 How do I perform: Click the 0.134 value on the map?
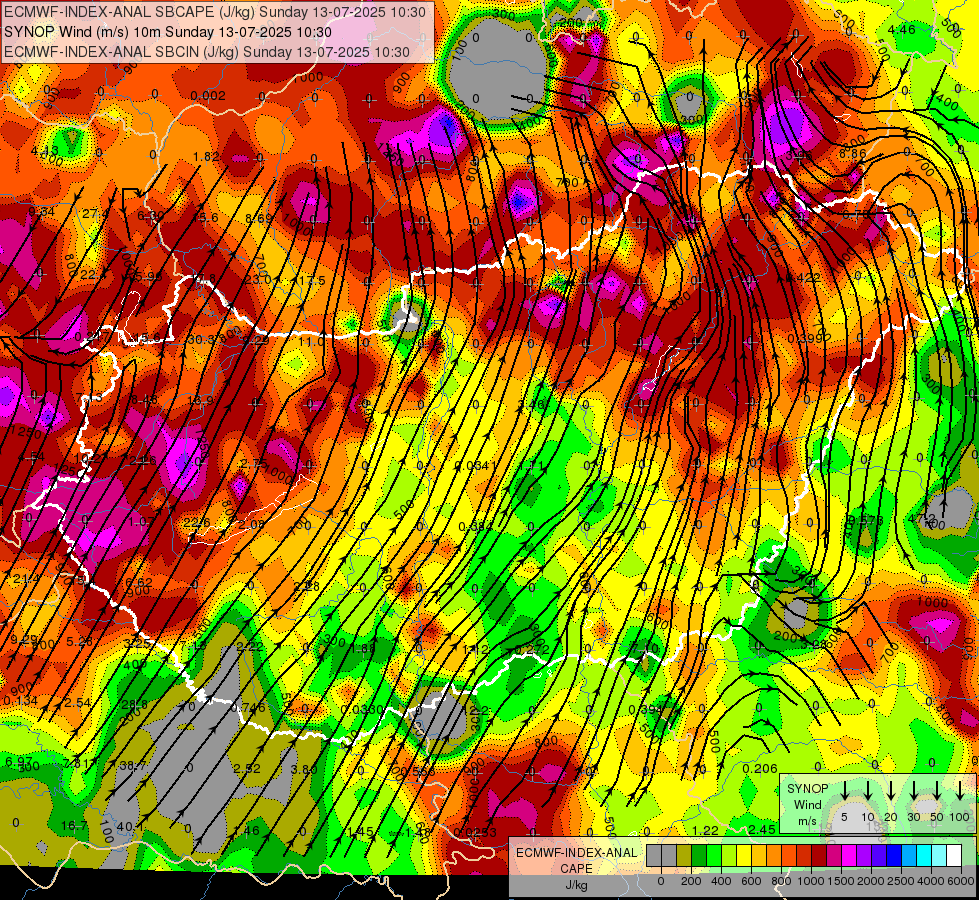click(20, 701)
